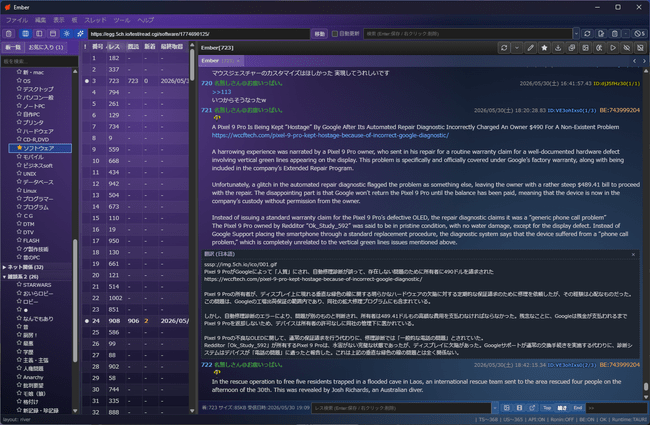
Task: Click the 板を検索 board search field
Action: 39,61
